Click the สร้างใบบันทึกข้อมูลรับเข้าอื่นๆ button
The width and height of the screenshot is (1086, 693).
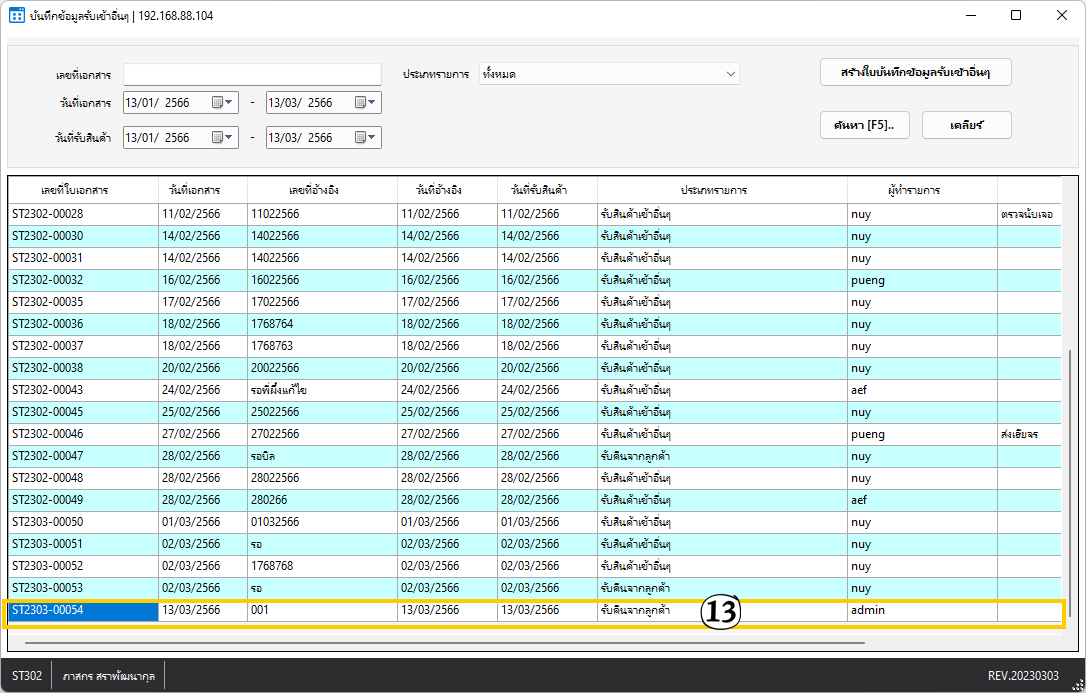click(x=915, y=73)
